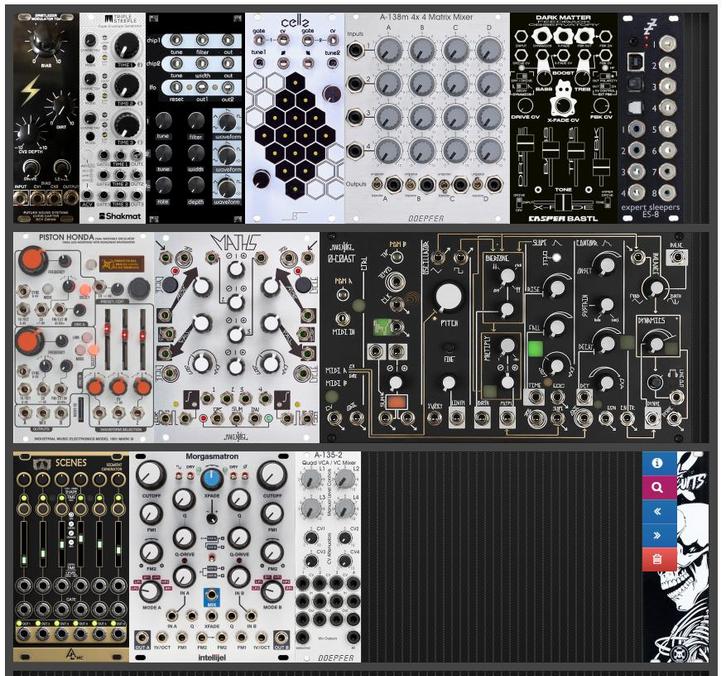726x676 pixels.
Task: Click the 'A-138m 4x4 Matrix Mixer' title text
Action: pos(426,17)
